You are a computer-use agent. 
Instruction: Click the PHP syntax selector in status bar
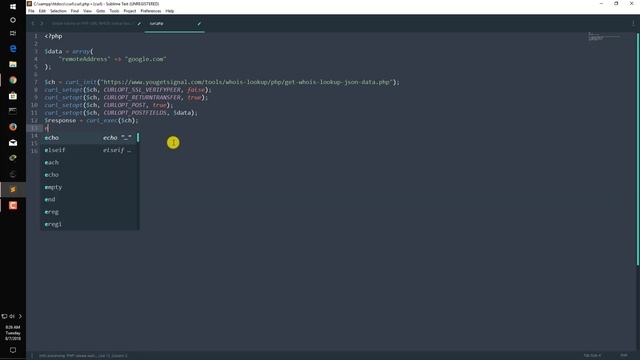tap(624, 356)
